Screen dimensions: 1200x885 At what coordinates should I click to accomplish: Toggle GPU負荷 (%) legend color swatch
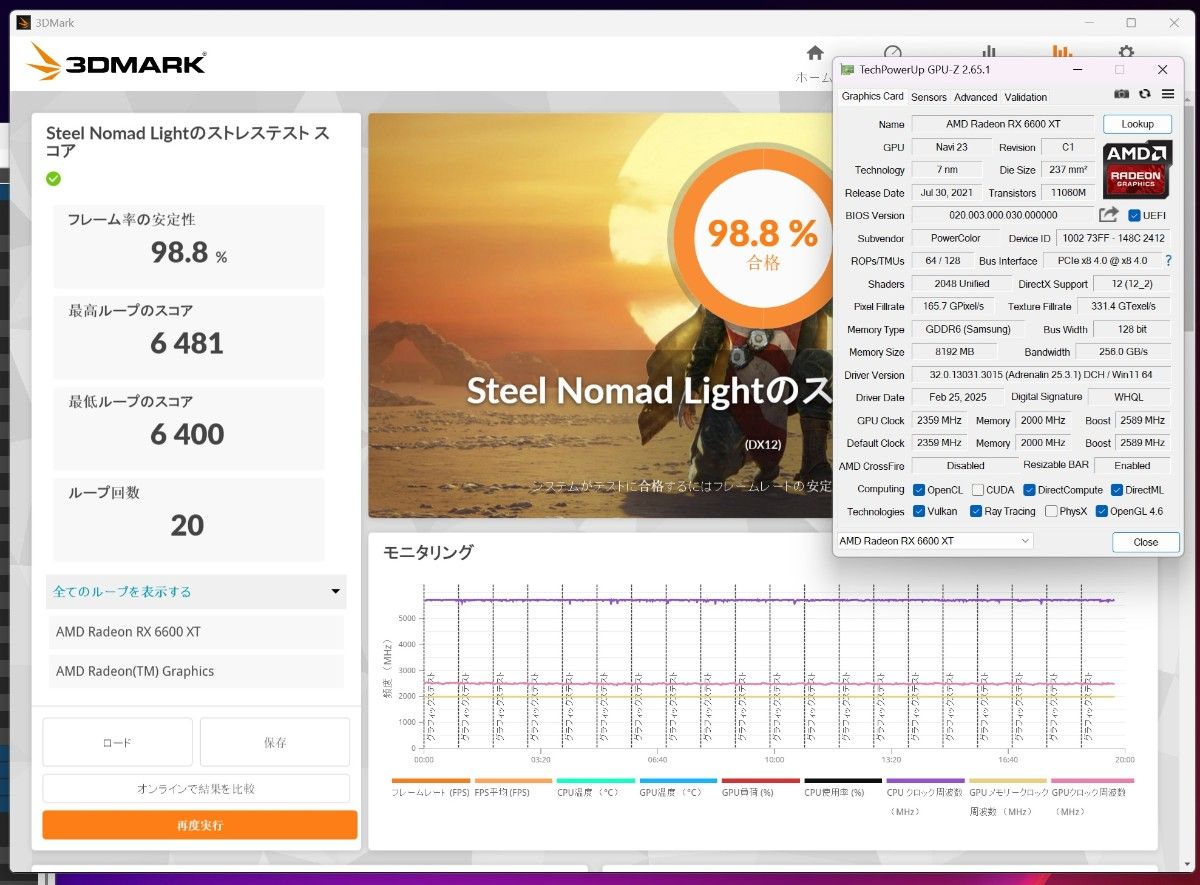coord(761,780)
